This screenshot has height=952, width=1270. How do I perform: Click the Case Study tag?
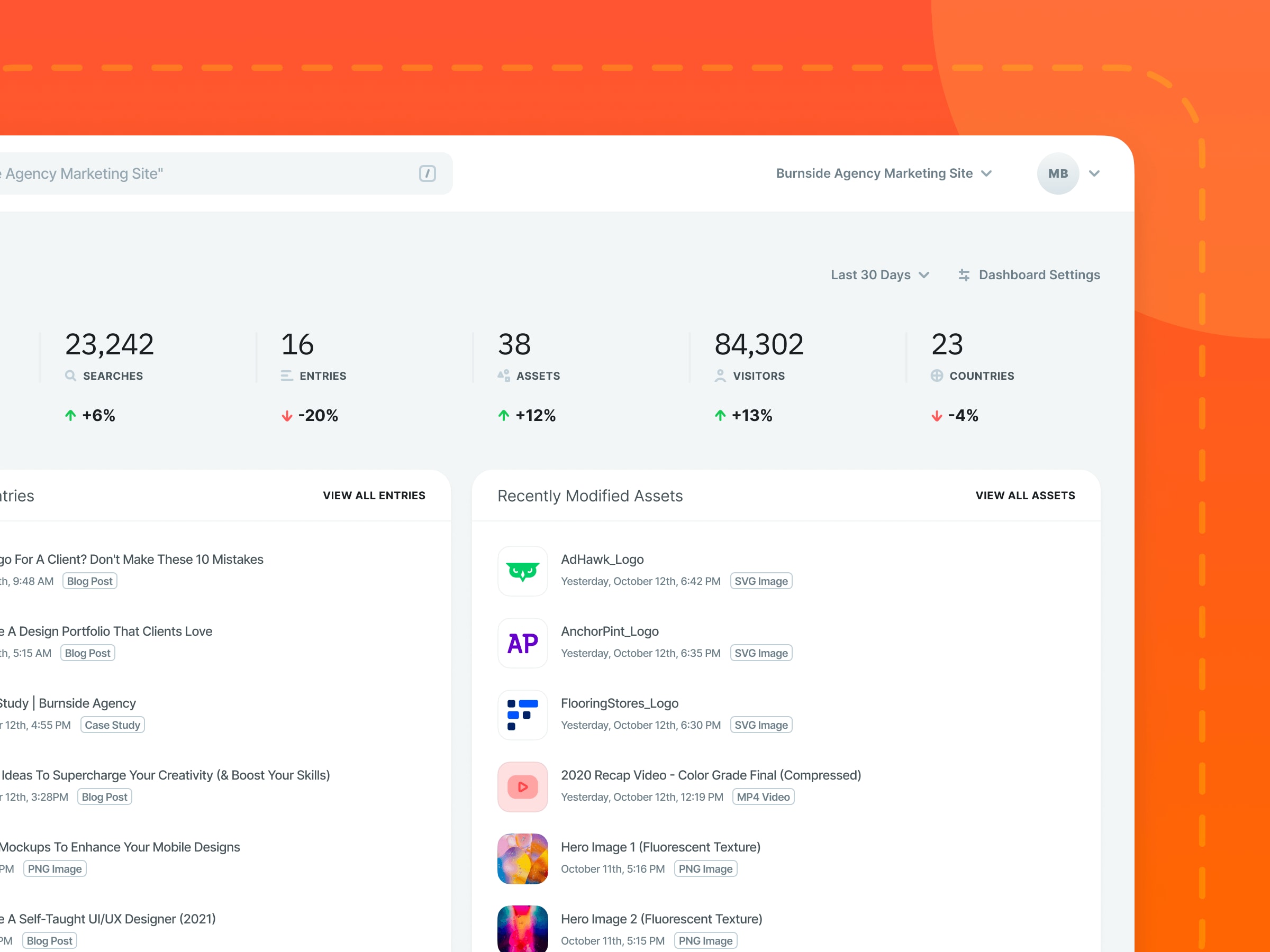[113, 725]
